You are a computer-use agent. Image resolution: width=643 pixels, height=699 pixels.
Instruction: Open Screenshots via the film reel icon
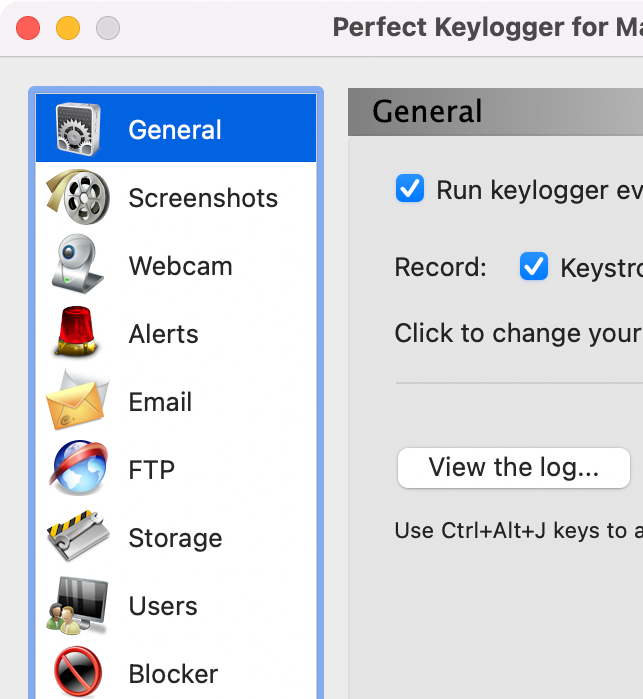tap(78, 197)
